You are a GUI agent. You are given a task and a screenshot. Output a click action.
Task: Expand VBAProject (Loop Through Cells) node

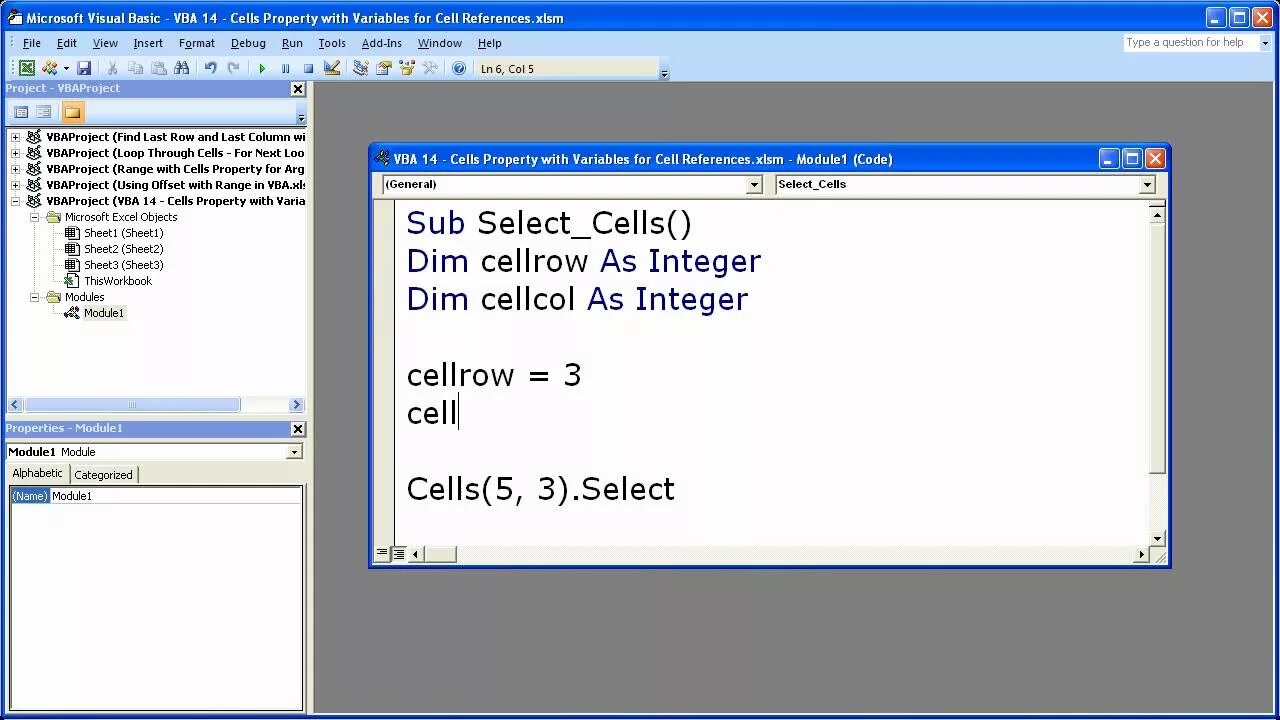tap(15, 153)
